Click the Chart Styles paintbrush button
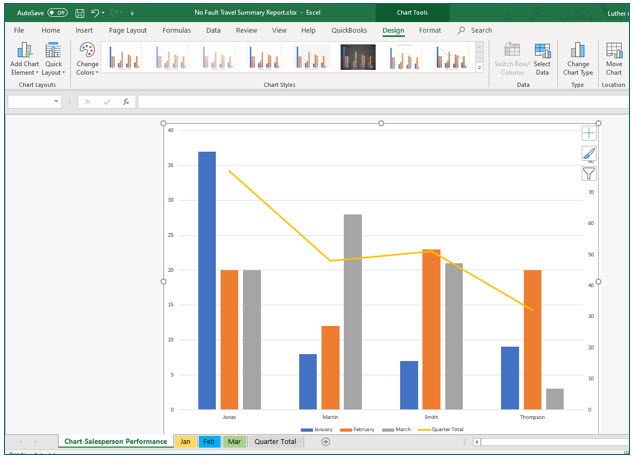632x458 pixels. [589, 154]
